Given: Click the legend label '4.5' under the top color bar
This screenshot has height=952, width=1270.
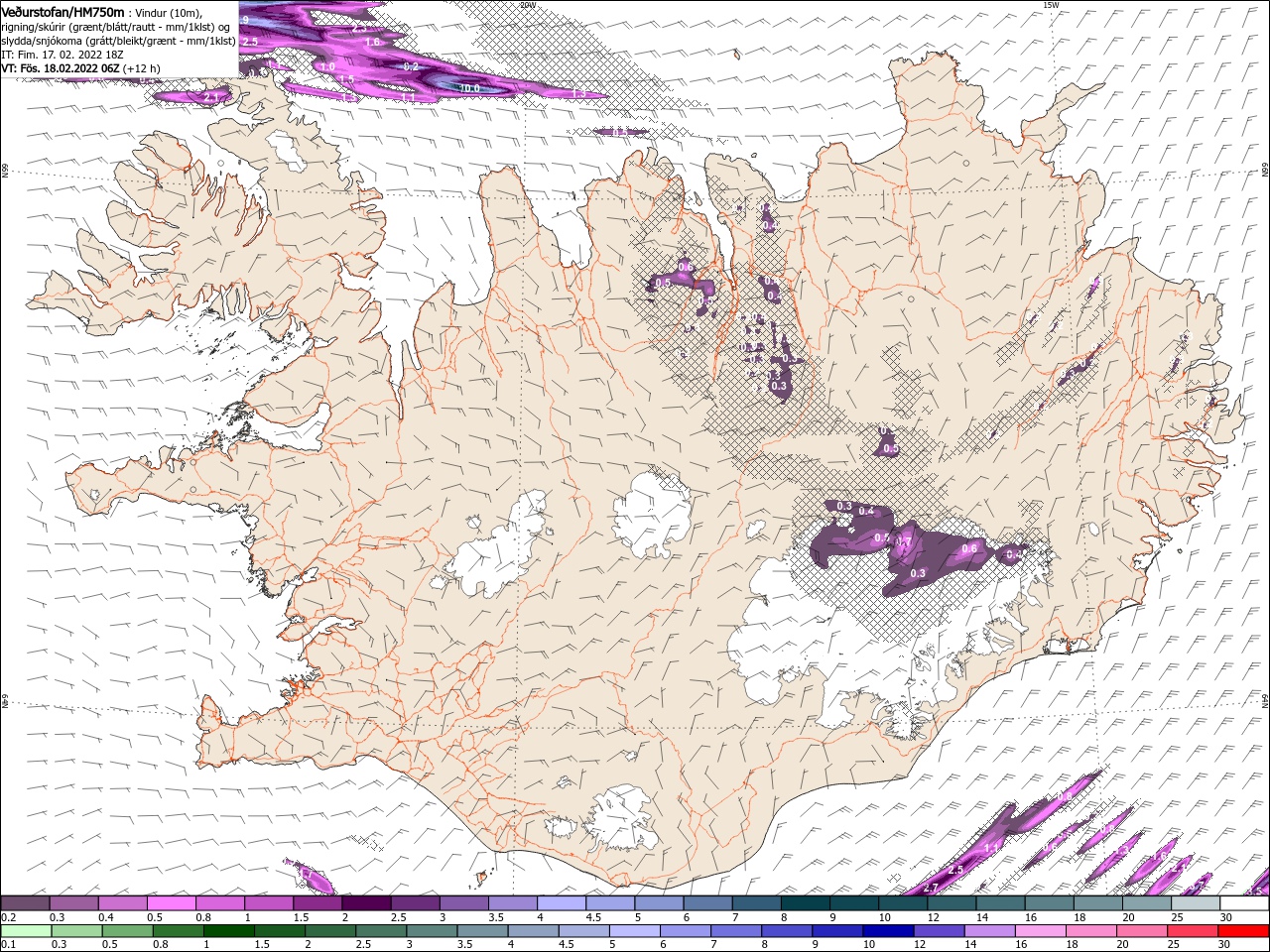Looking at the screenshot, I should pyautogui.click(x=593, y=917).
